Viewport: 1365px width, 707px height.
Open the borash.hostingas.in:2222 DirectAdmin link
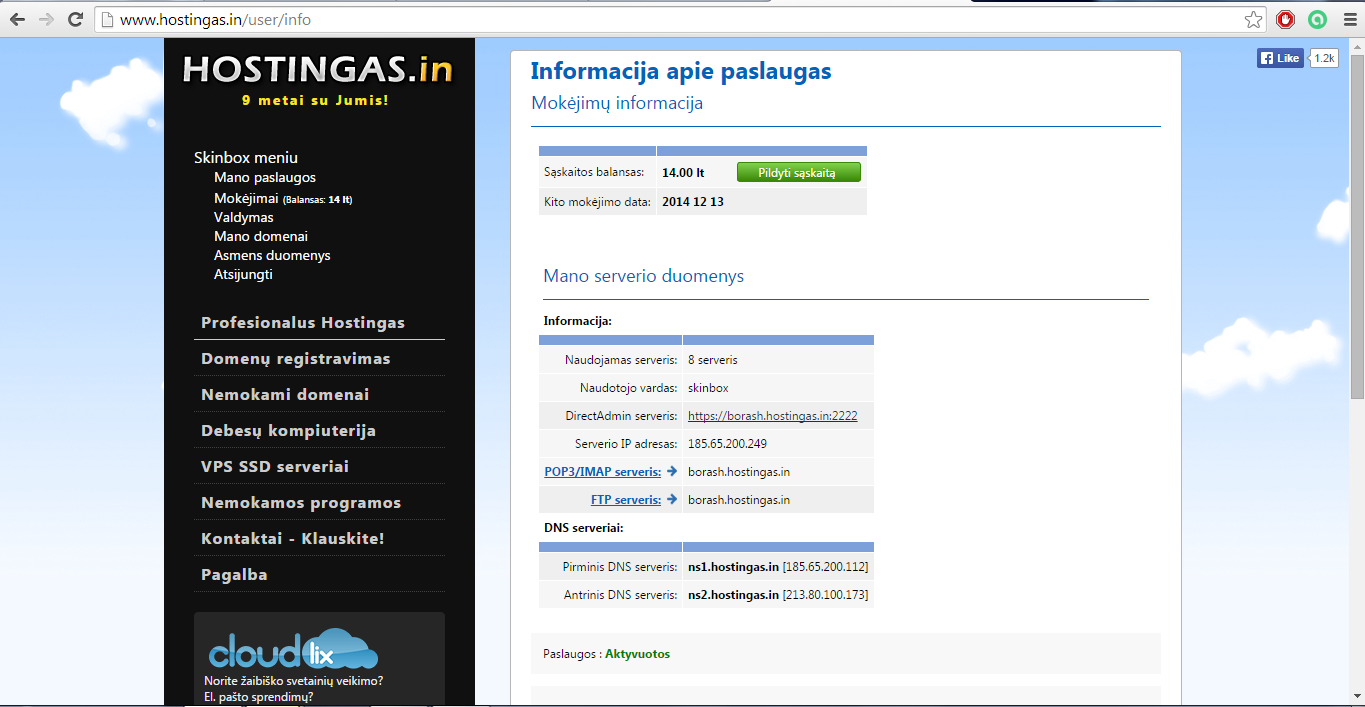[773, 415]
